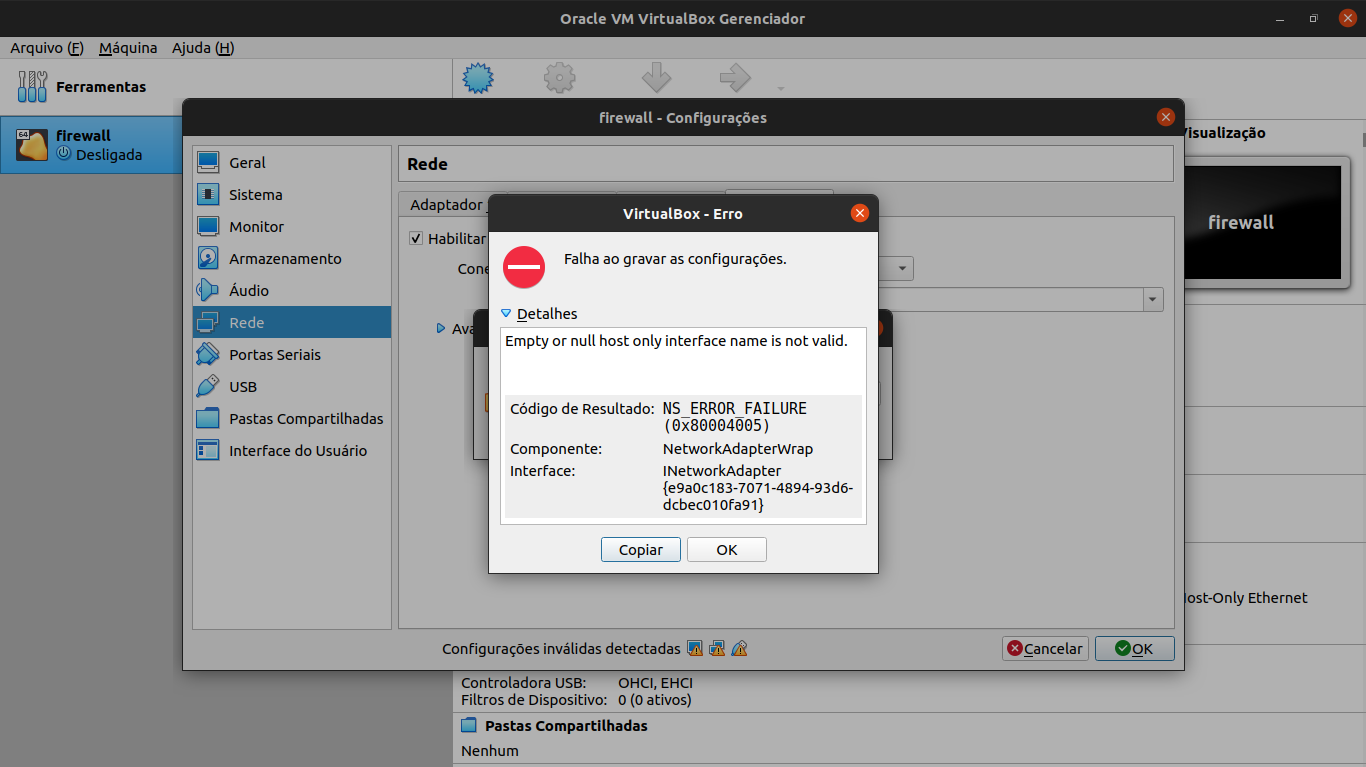Image resolution: width=1366 pixels, height=767 pixels.
Task: Click the Pastas Compartilhadas folder icon in details pane
Action: (469, 726)
